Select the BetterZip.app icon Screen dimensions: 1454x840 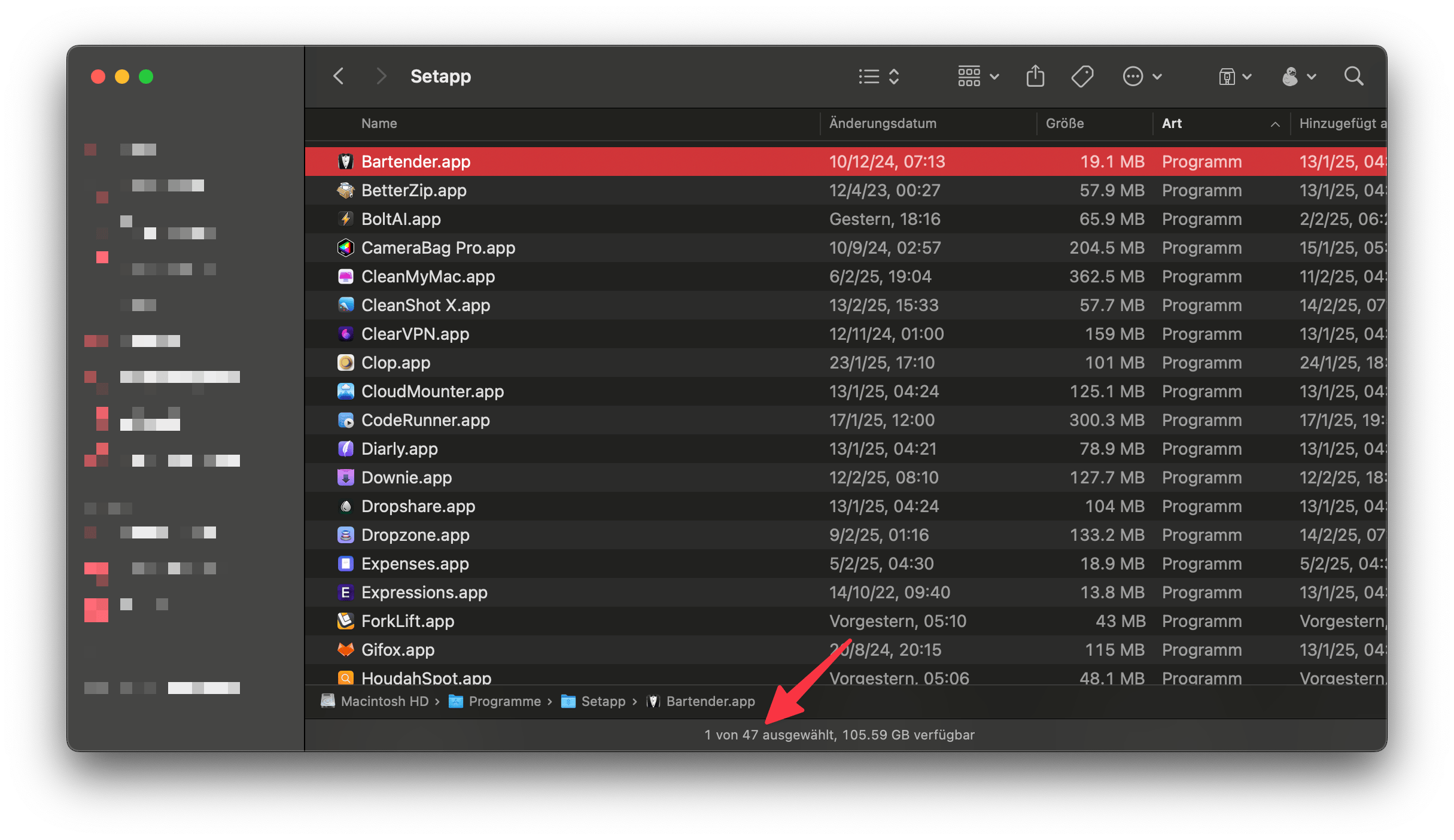(x=346, y=190)
